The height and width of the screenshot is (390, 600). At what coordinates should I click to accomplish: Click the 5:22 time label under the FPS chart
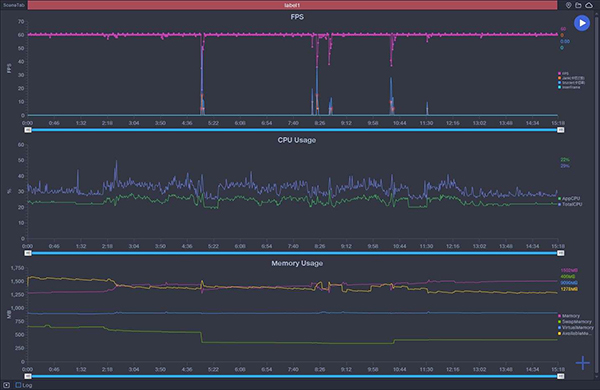tap(213, 123)
